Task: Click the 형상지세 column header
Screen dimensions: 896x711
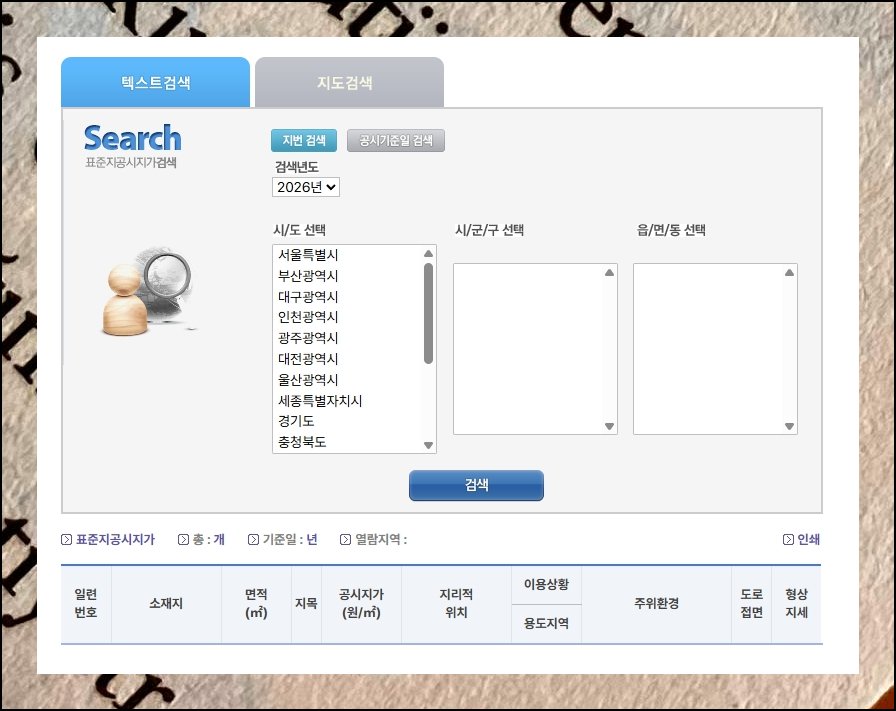Action: [x=797, y=604]
